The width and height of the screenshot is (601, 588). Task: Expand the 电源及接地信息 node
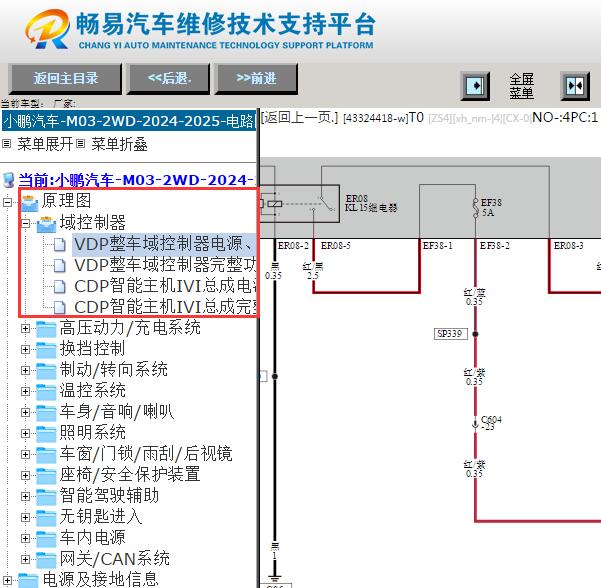(x=7, y=580)
